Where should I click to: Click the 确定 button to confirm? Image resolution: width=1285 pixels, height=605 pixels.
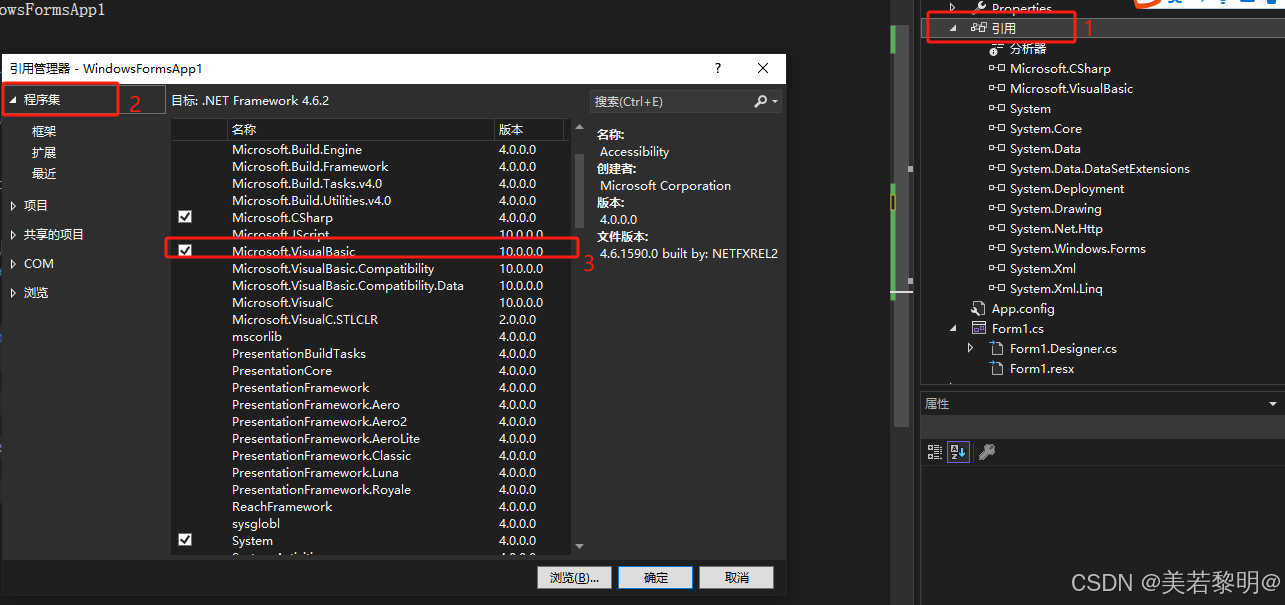click(654, 577)
